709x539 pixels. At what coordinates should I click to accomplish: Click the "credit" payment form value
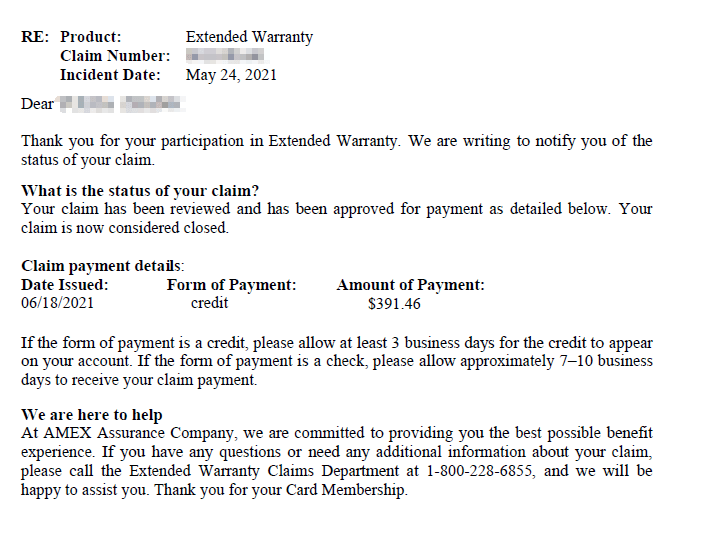[209, 303]
